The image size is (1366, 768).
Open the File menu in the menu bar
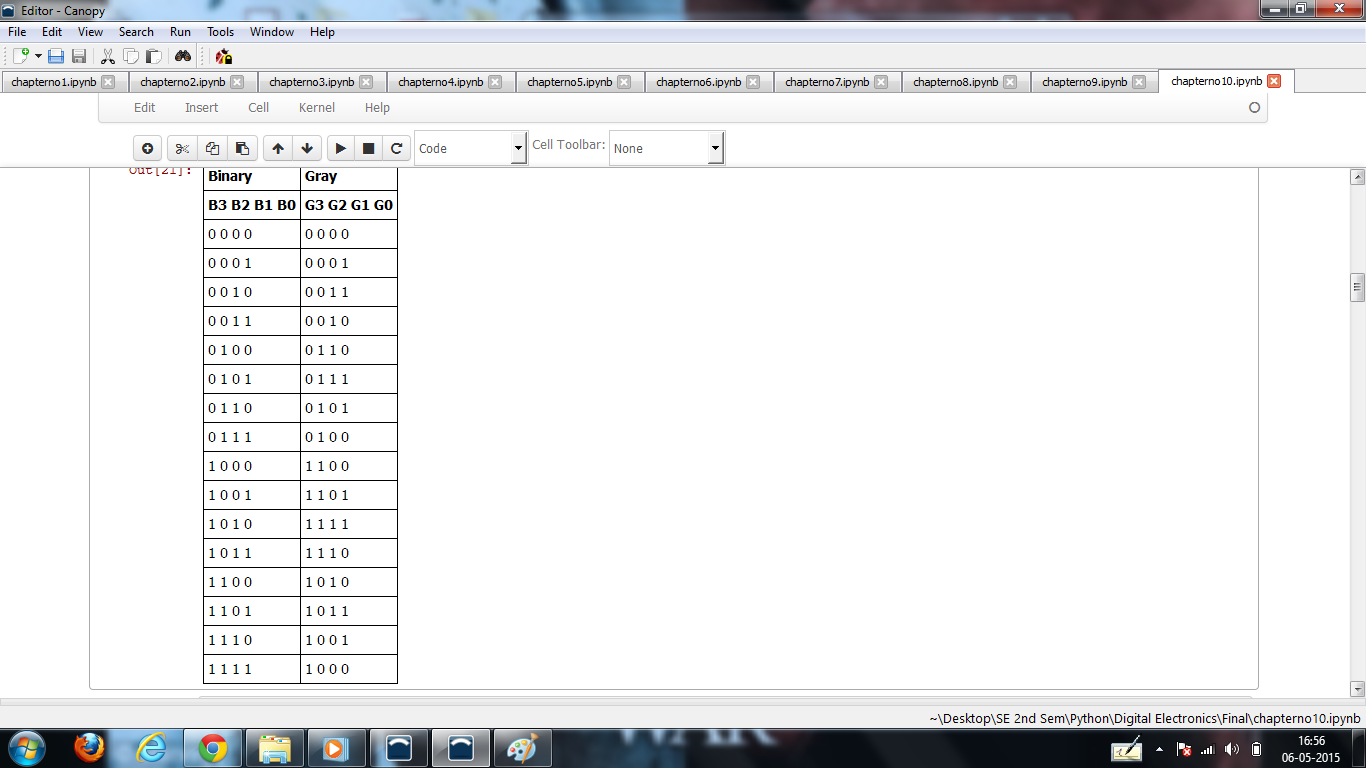coord(17,32)
